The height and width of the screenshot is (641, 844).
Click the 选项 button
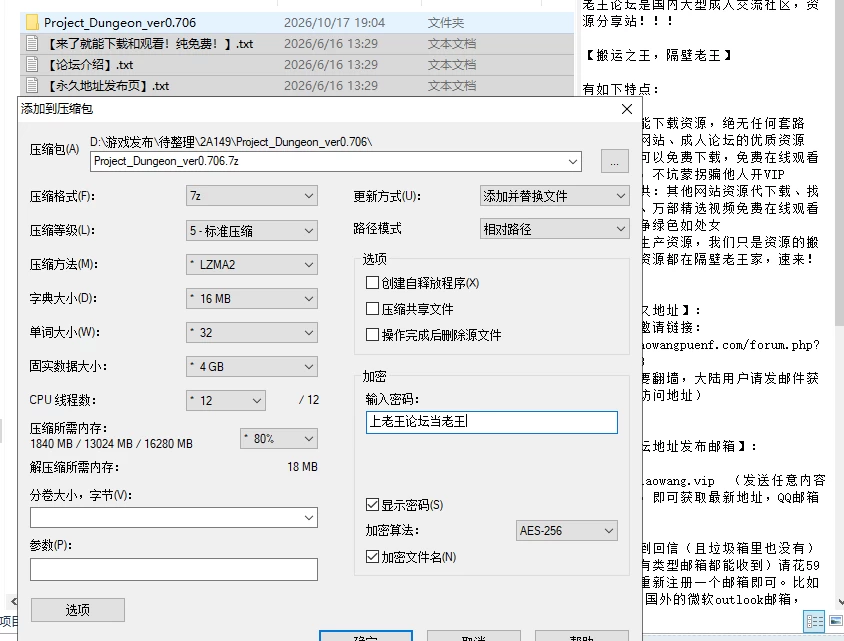click(x=78, y=610)
